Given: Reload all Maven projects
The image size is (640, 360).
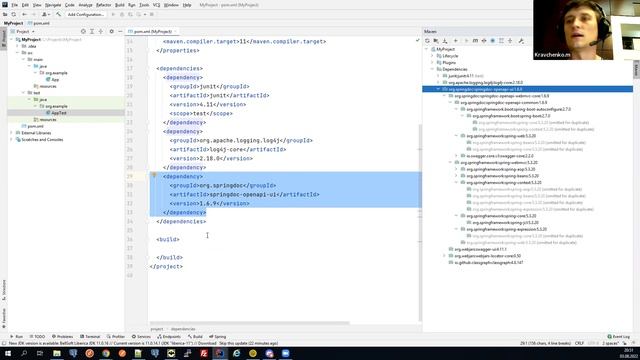Looking at the screenshot, I should (427, 41).
